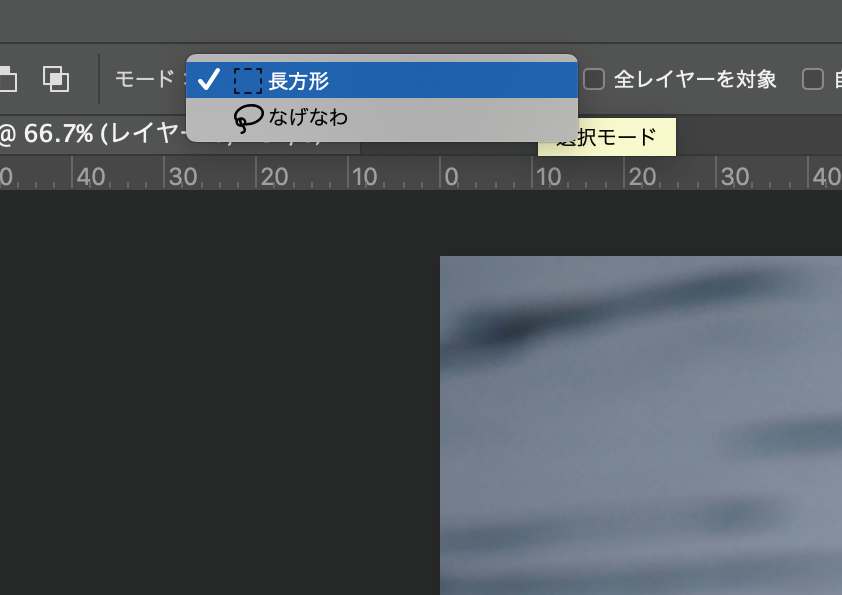
Task: Click the ruler's 30 mark left of zero
Action: (183, 176)
